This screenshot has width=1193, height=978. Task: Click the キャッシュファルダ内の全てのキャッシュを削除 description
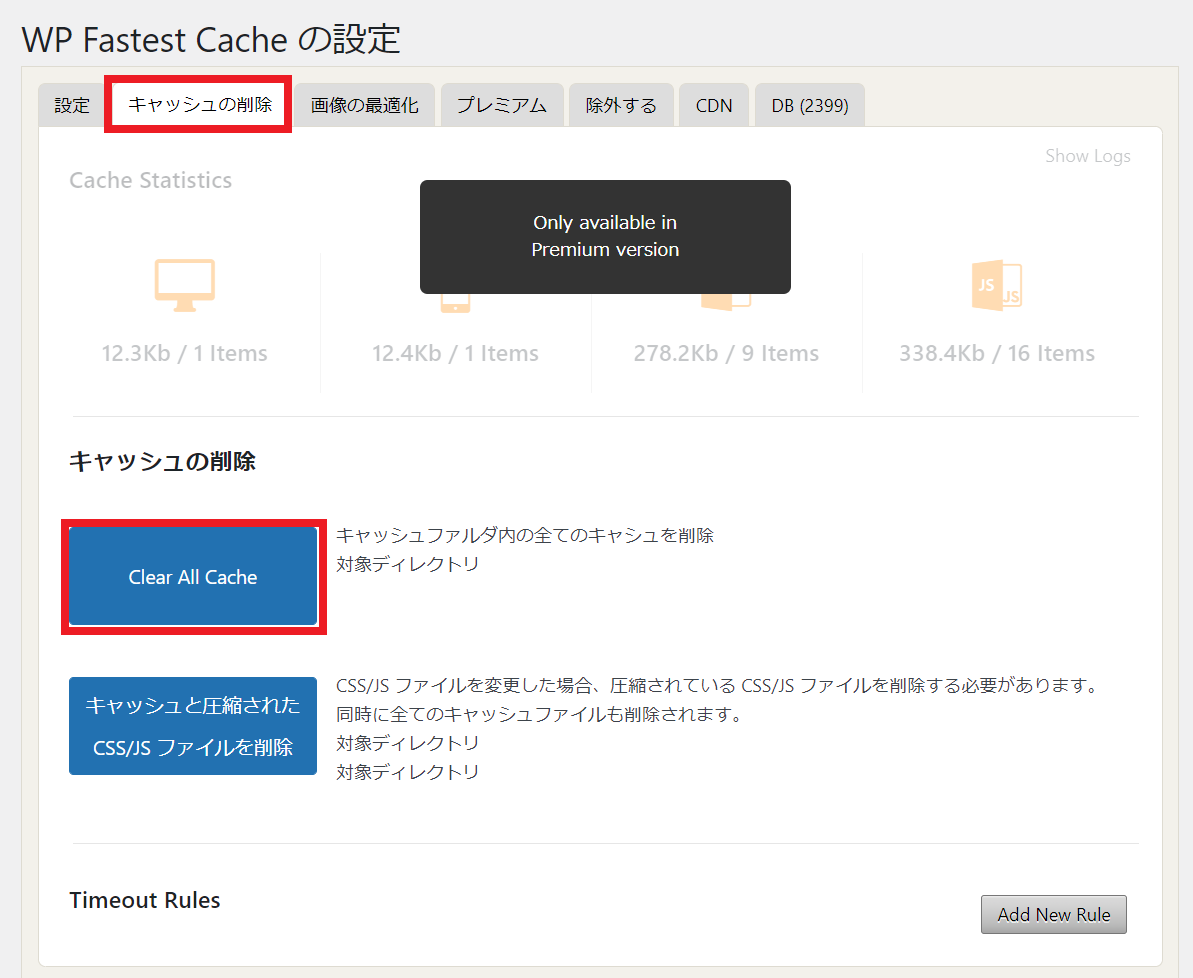point(525,535)
